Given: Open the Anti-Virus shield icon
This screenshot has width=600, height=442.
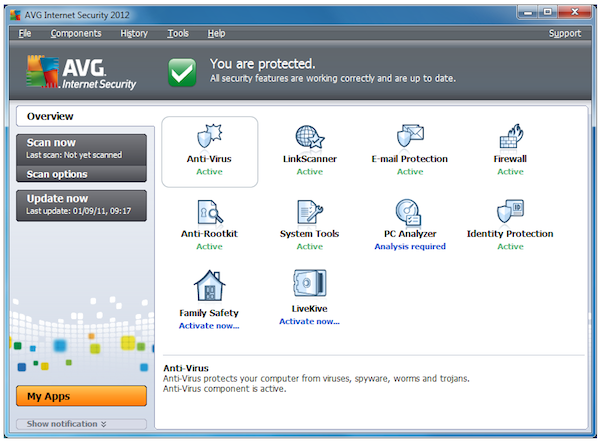Looking at the screenshot, I should (209, 136).
